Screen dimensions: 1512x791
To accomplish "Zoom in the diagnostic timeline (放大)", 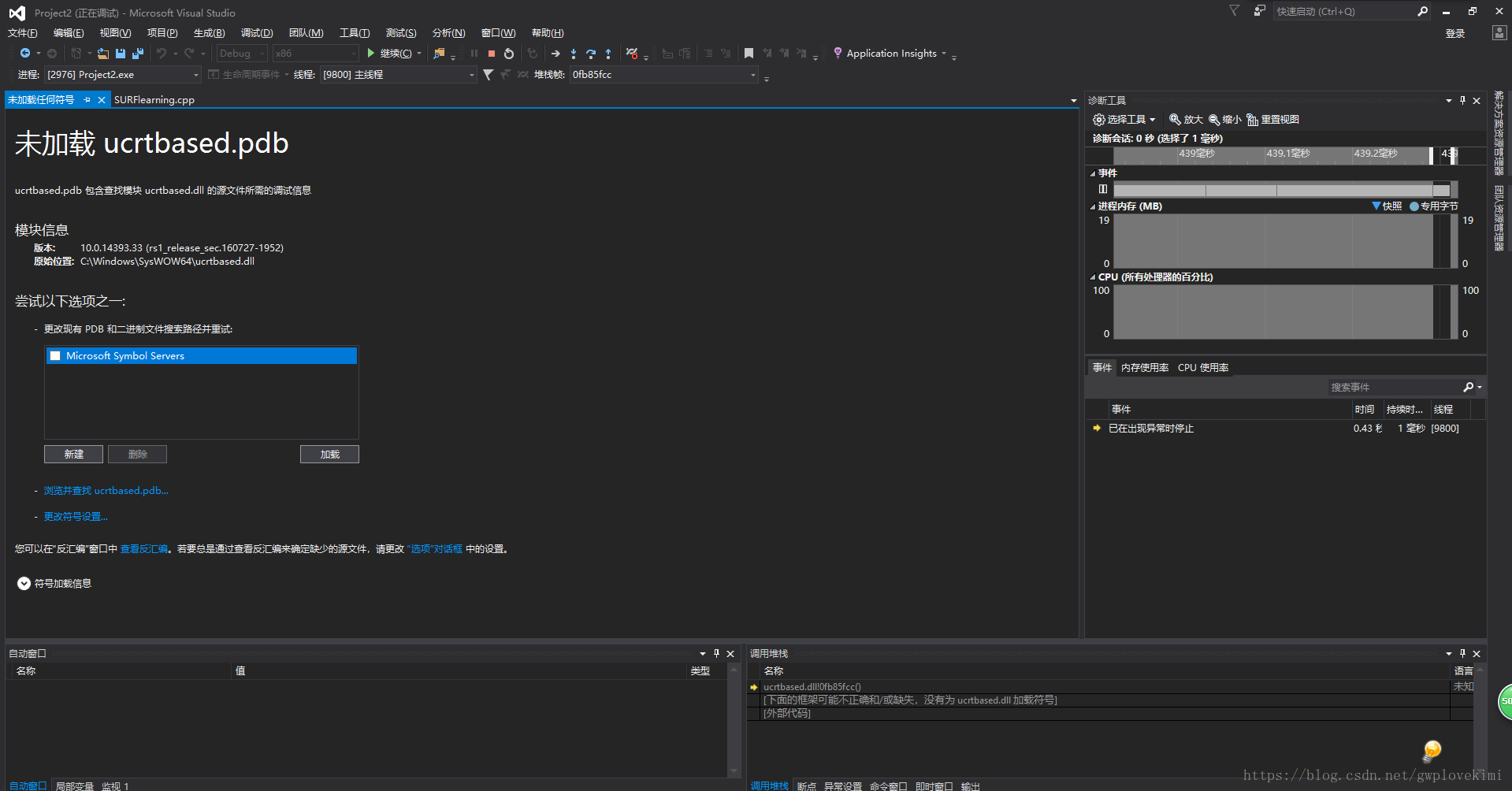I will point(1186,120).
